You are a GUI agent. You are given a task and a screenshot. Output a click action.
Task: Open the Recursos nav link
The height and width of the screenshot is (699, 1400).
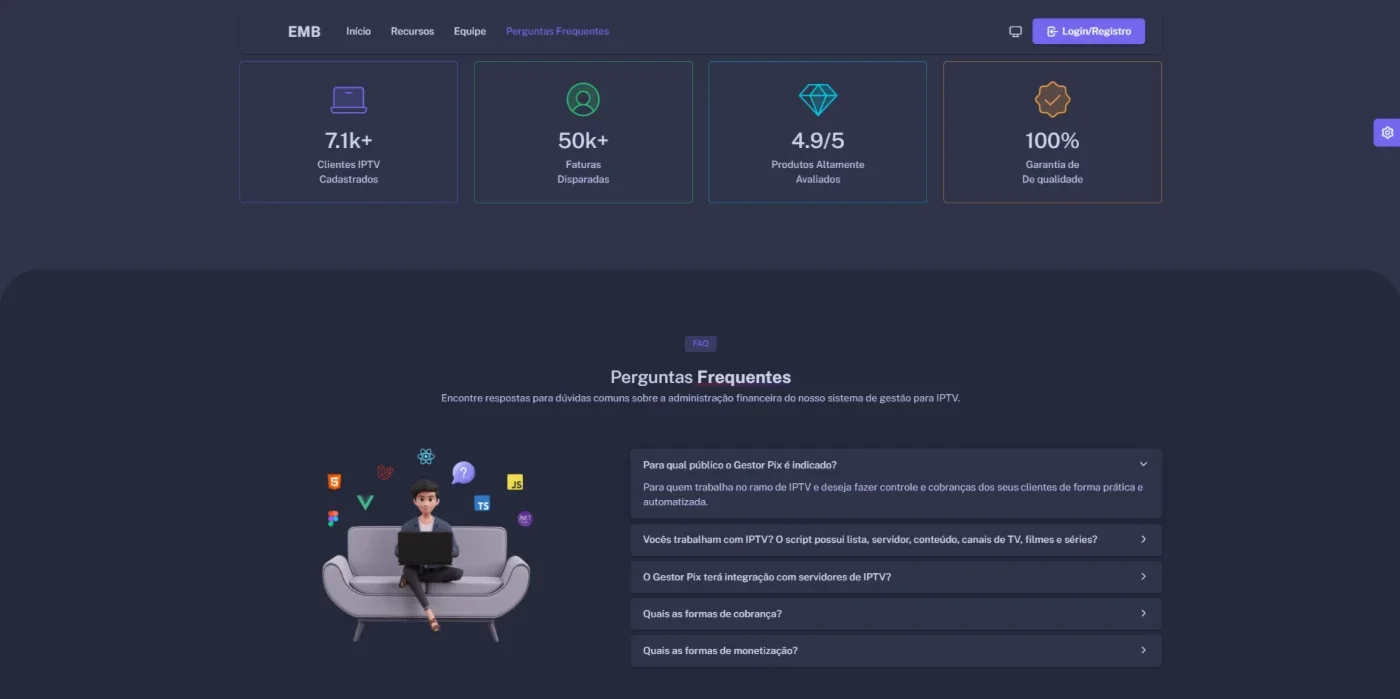pos(412,31)
